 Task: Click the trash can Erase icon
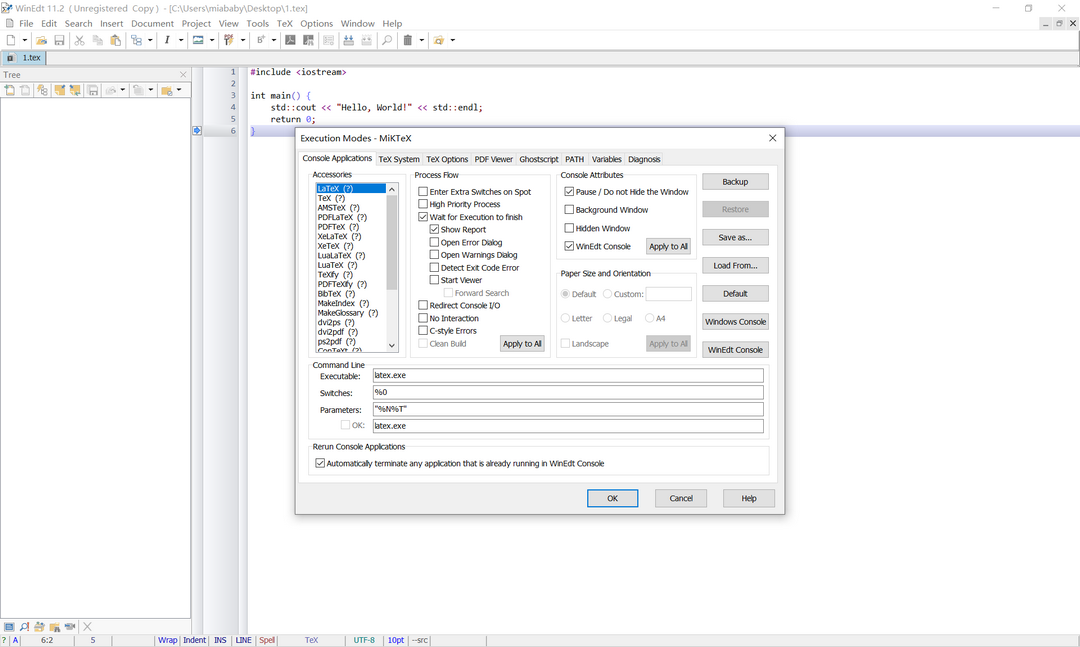click(408, 40)
